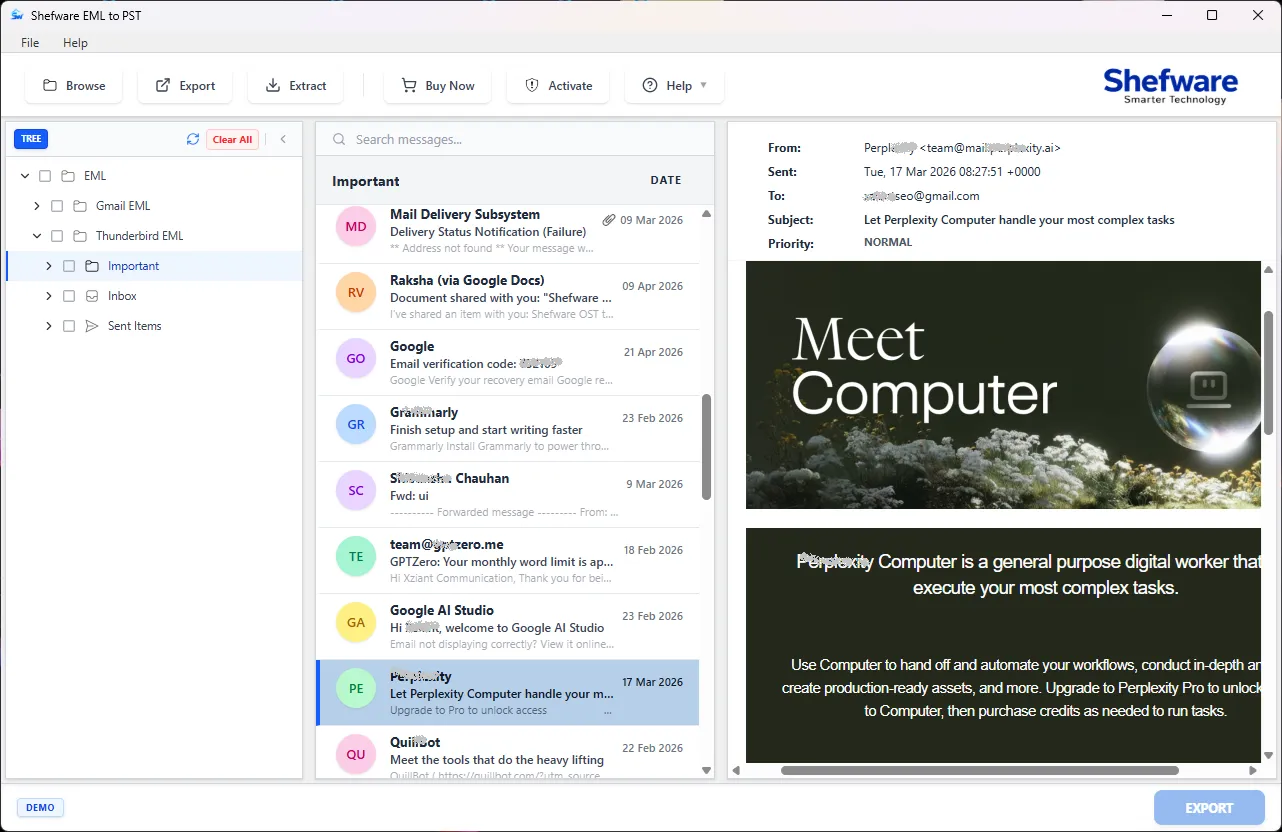Click the search magnifier icon
1282x832 pixels.
point(340,139)
